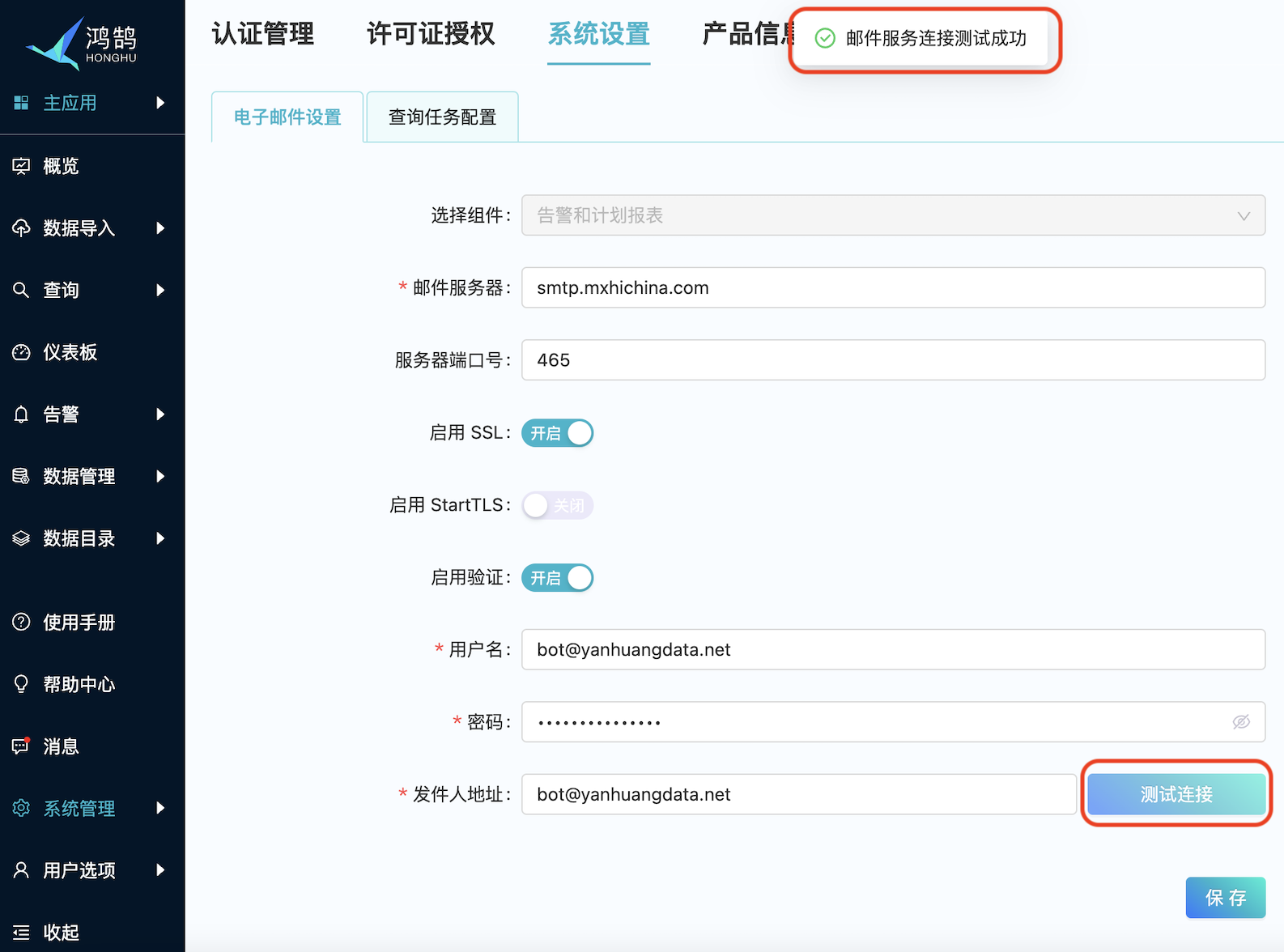The width and height of the screenshot is (1284, 952).
Task: Click the 发件人地址 input field
Action: tap(799, 794)
